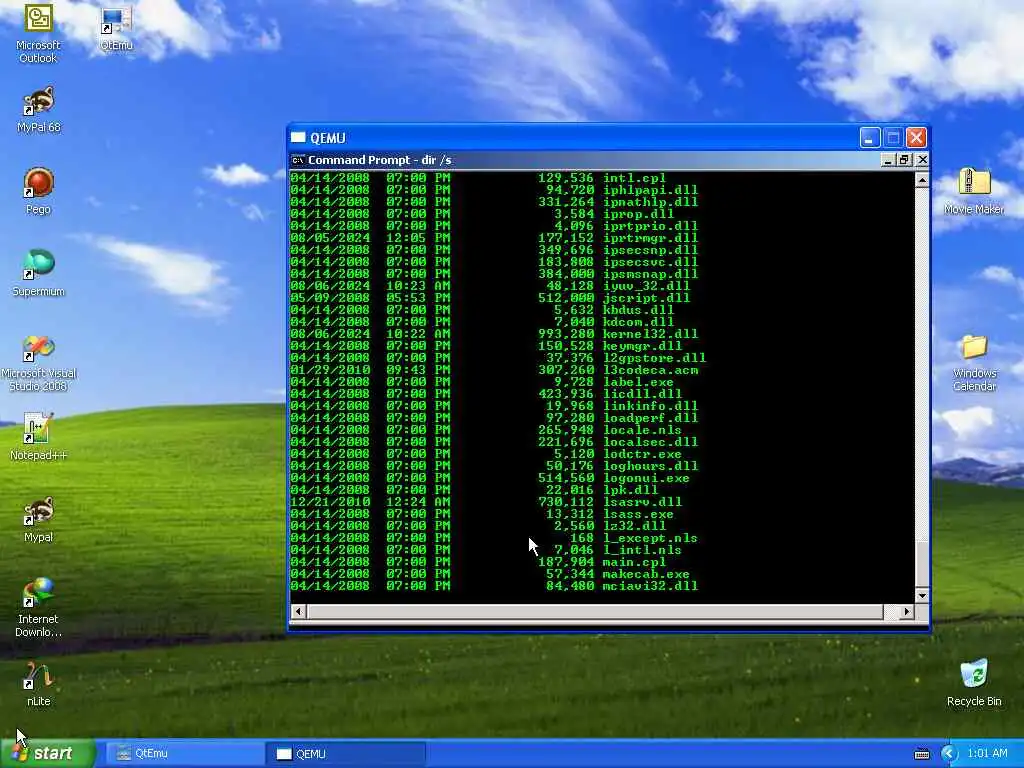Click the locale.nls entry
Screen dimensions: 1024x768
pos(642,430)
